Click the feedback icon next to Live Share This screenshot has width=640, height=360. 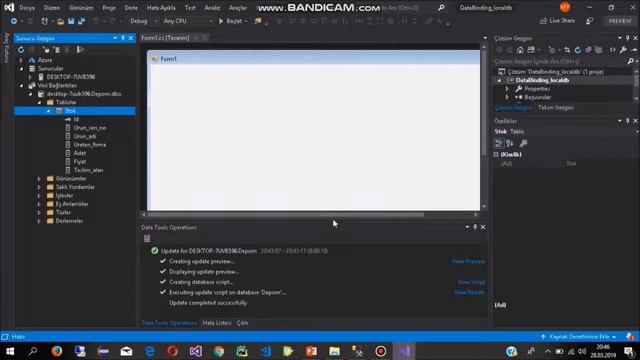(589, 21)
